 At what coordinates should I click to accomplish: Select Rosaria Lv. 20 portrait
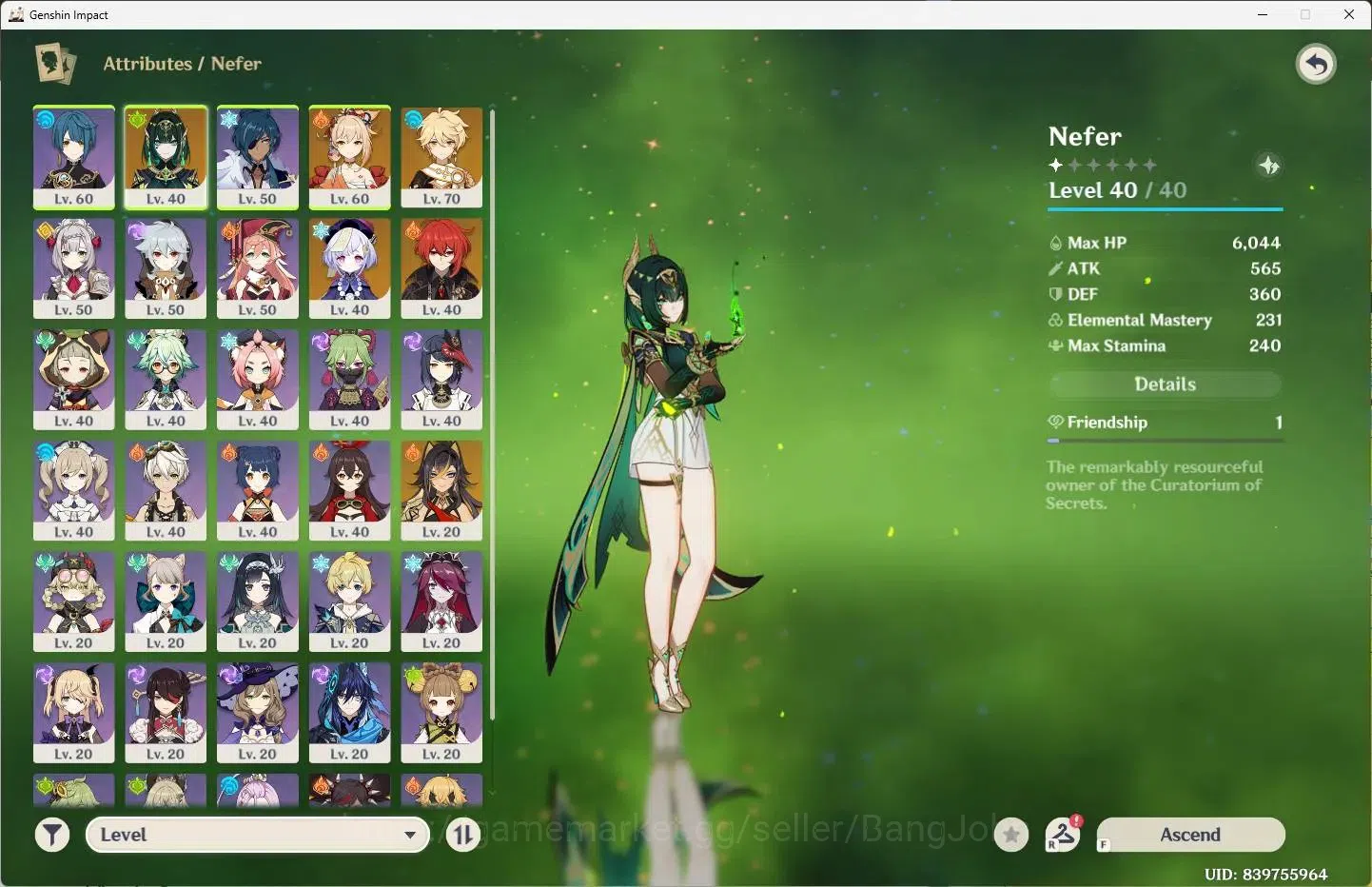[x=441, y=602]
